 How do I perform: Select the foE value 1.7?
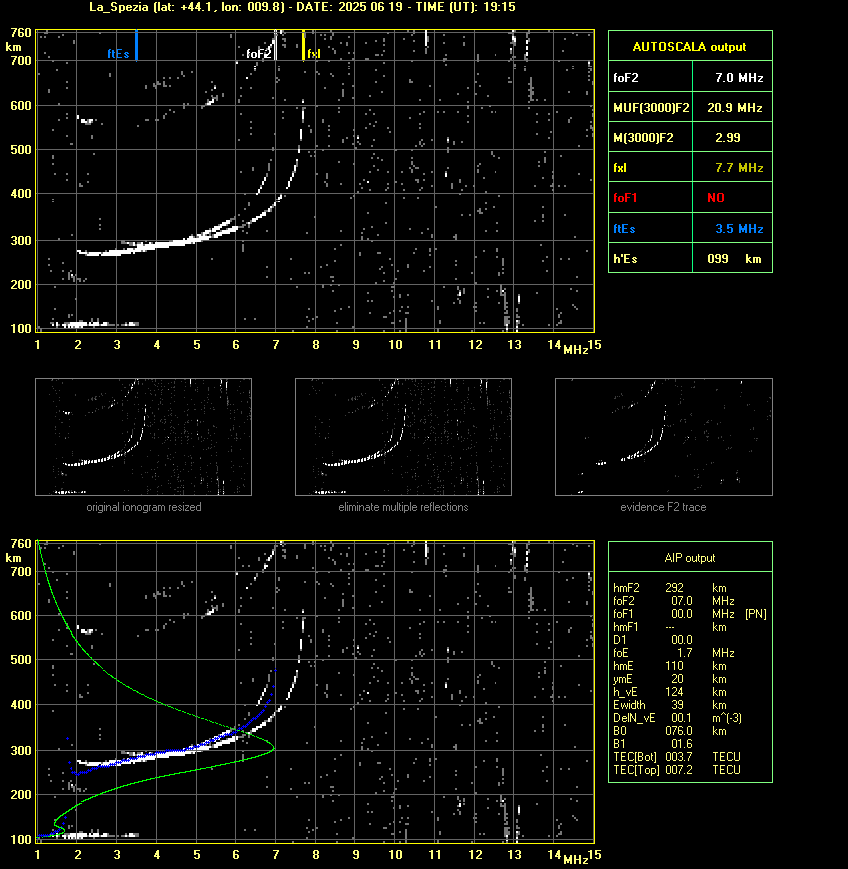point(685,653)
